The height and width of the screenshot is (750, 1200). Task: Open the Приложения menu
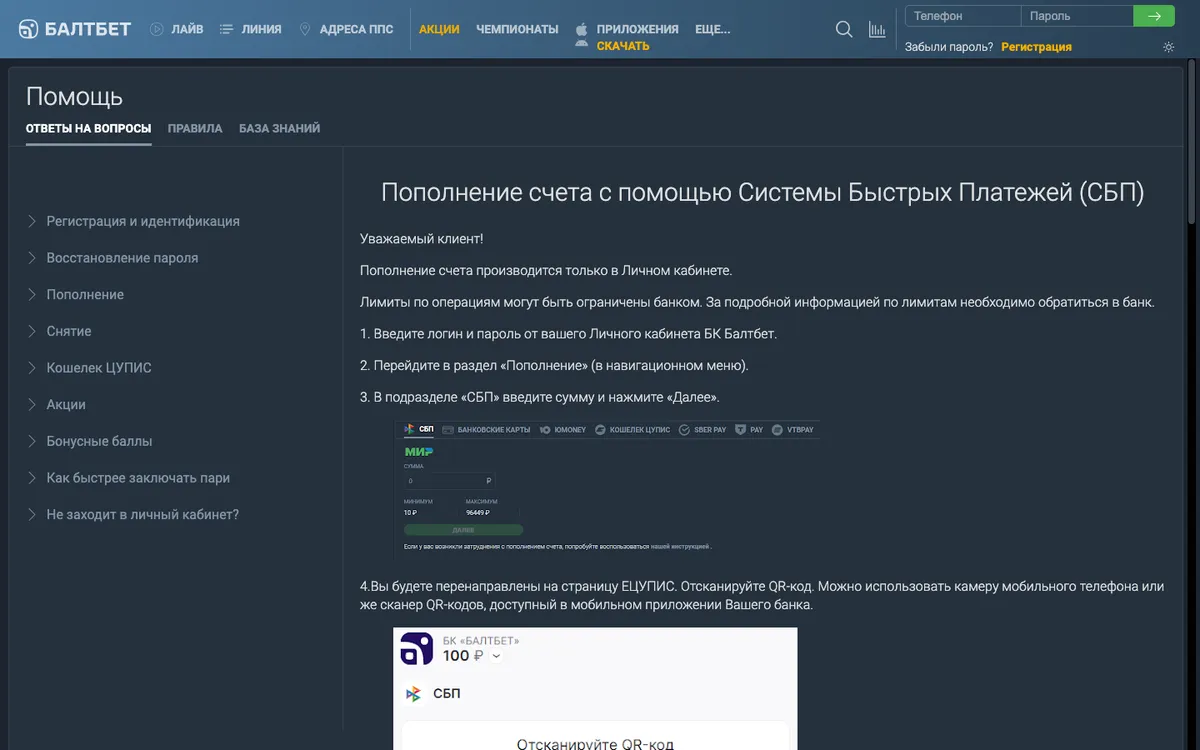[x=637, y=29]
